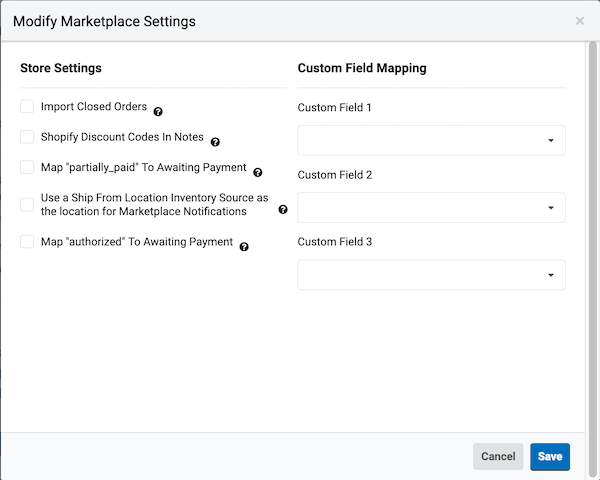The image size is (600, 480).
Task: Open the Custom Field 1 dropdown
Action: 431,140
